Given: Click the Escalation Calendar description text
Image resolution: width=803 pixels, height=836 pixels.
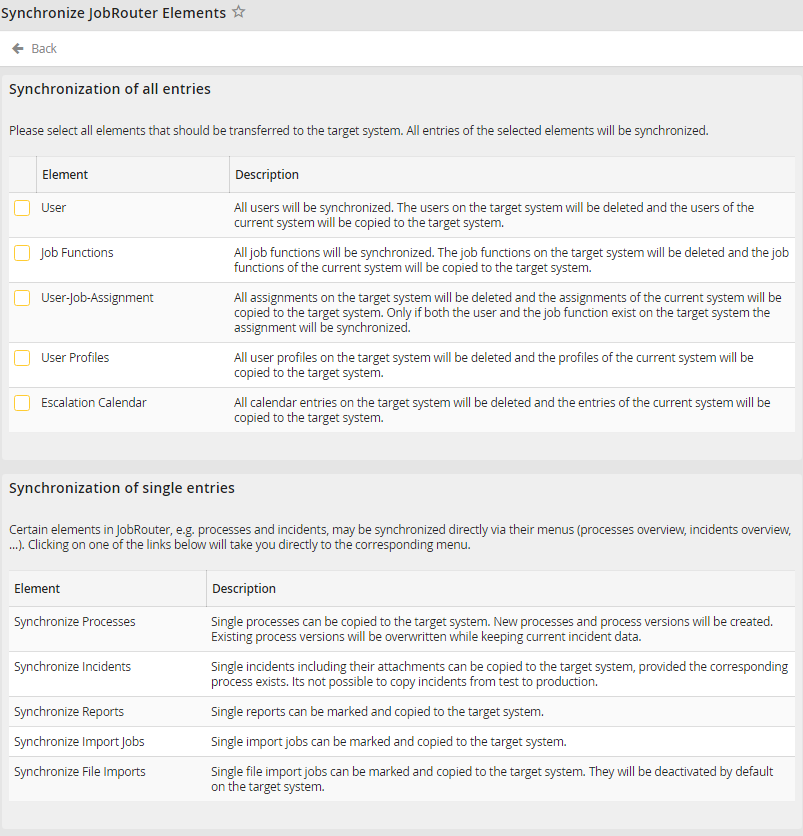Looking at the screenshot, I should pyautogui.click(x=502, y=410).
